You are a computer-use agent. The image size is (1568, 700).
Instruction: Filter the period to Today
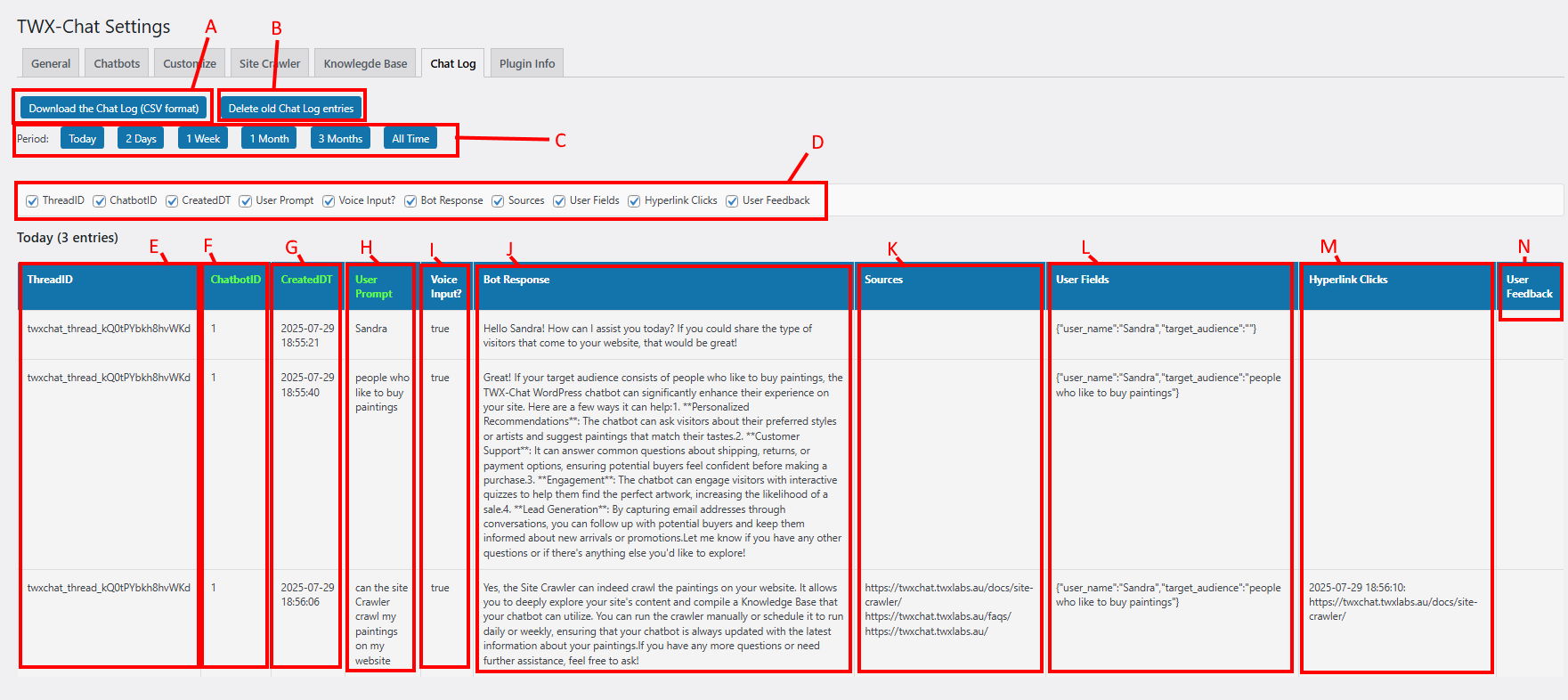point(82,139)
